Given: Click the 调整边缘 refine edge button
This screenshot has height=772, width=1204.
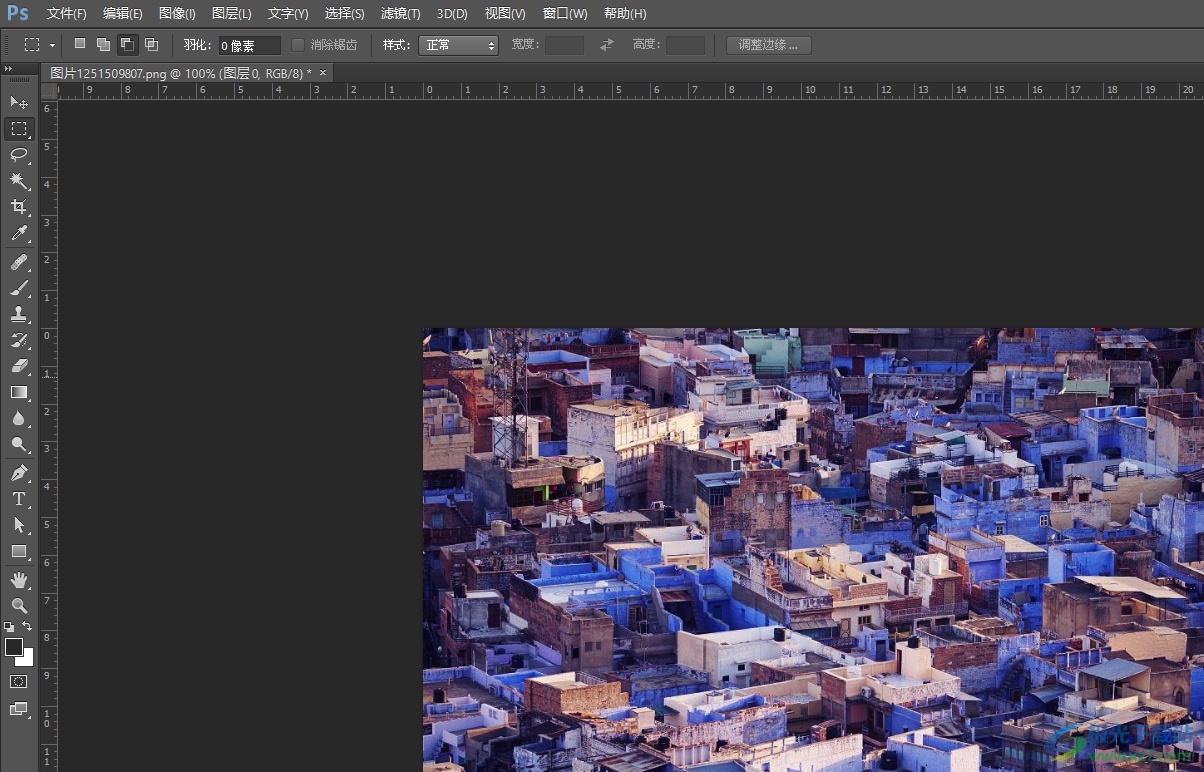Looking at the screenshot, I should point(768,45).
